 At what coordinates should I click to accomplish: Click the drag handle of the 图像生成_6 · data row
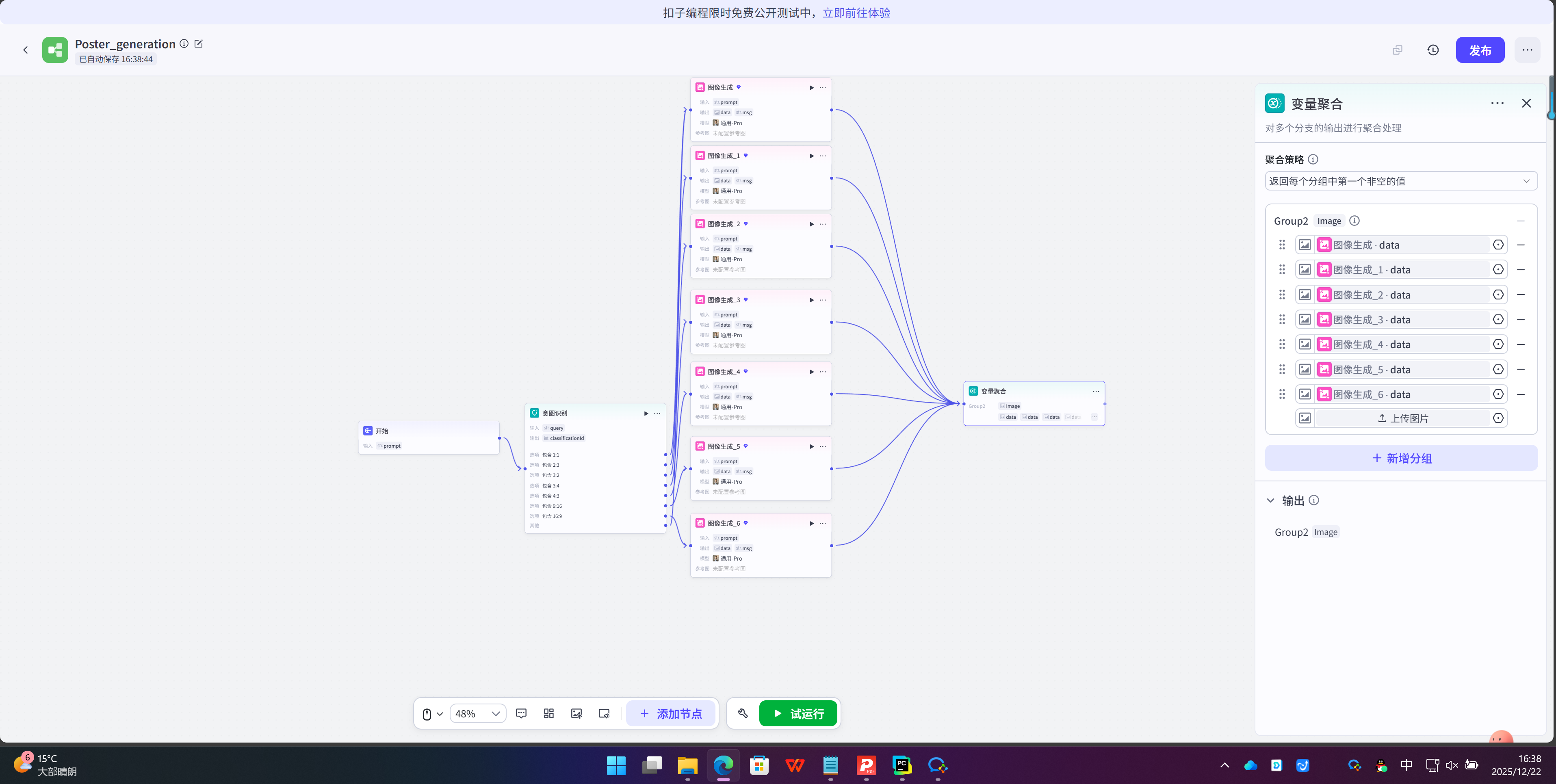pyautogui.click(x=1282, y=394)
